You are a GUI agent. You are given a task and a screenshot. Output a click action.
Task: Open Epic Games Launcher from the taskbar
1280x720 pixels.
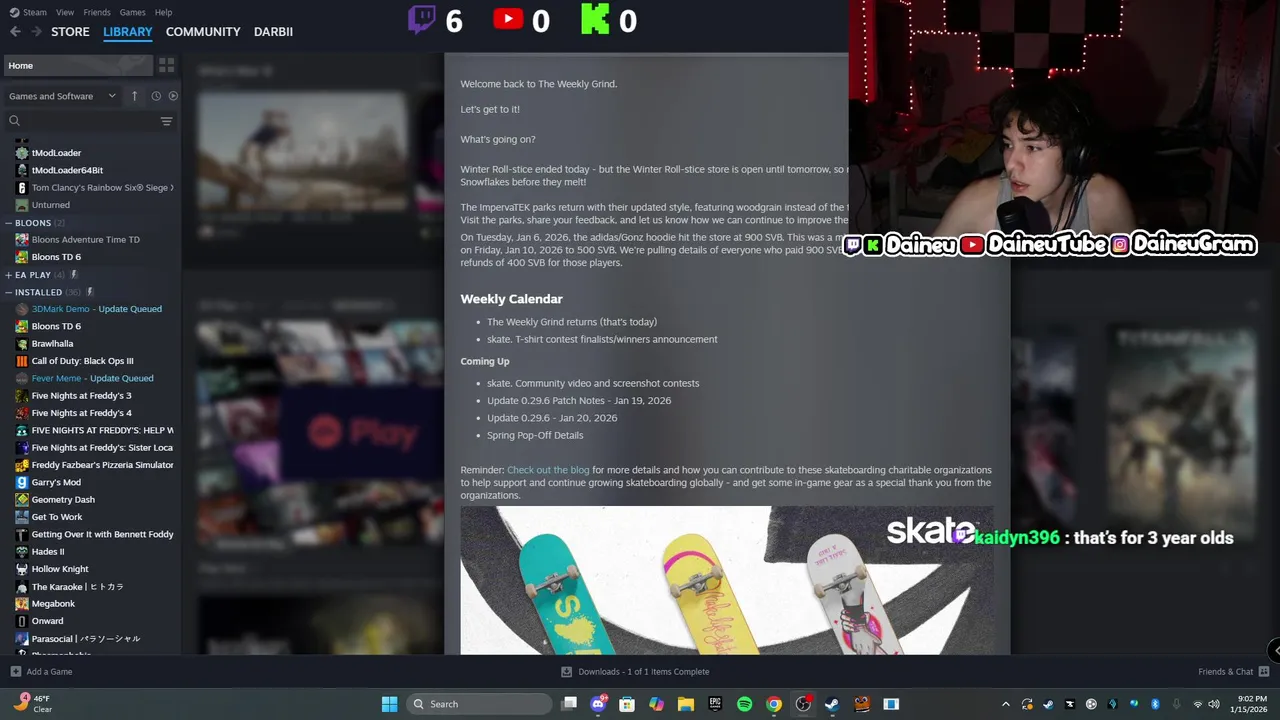point(715,704)
